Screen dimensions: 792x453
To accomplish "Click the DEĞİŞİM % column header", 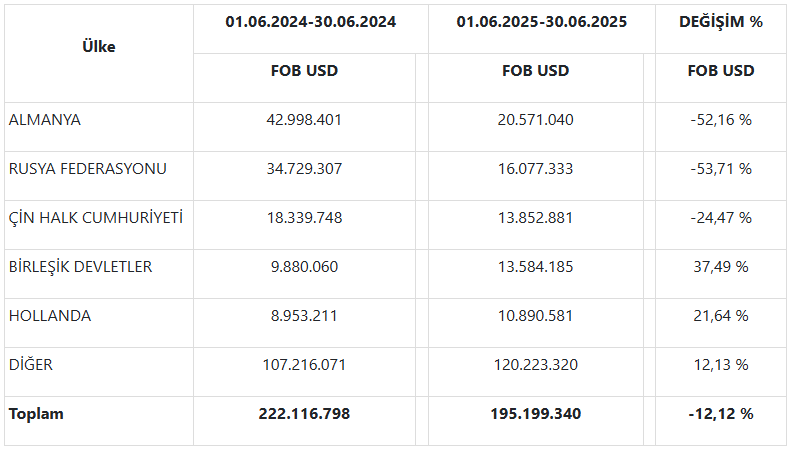I will (x=720, y=21).
